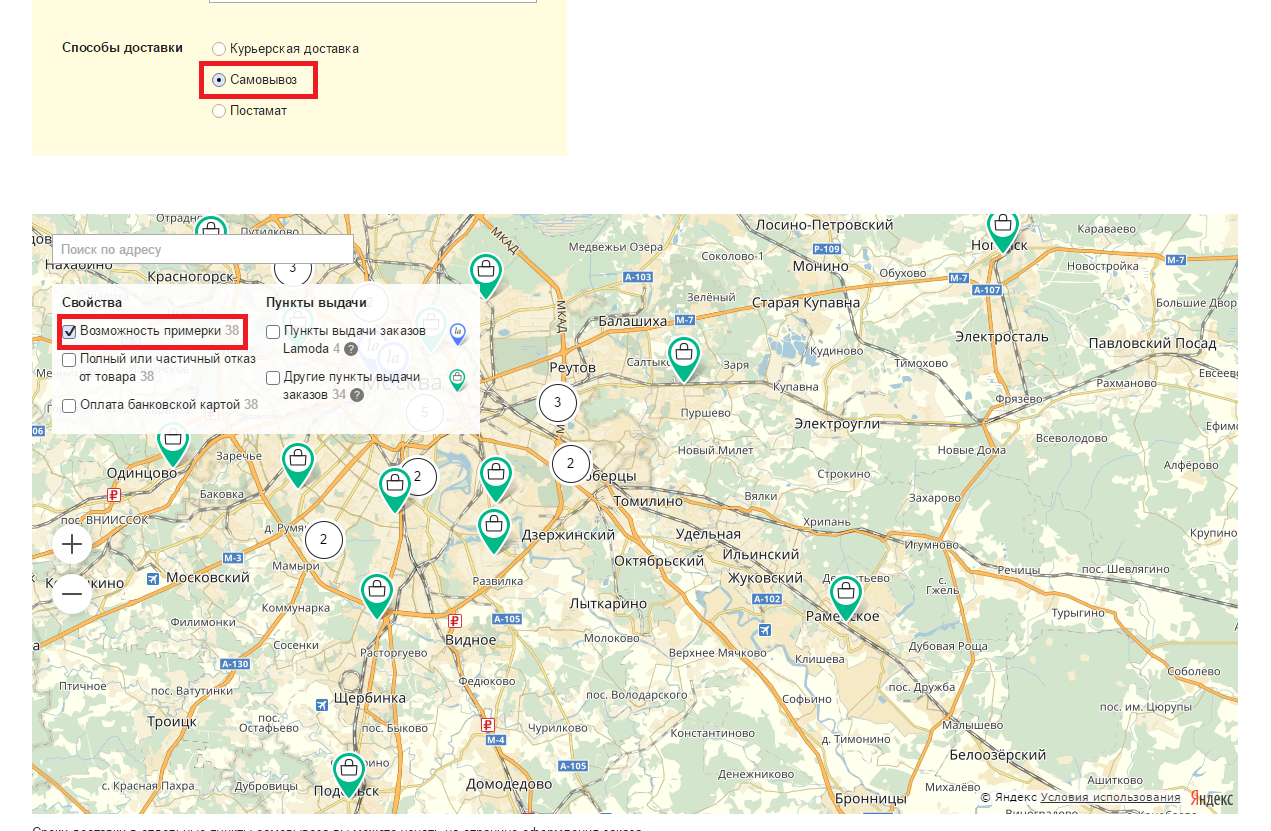Click the red ruble icon near Видное
Screen dimensions: 1271x831
point(455,621)
